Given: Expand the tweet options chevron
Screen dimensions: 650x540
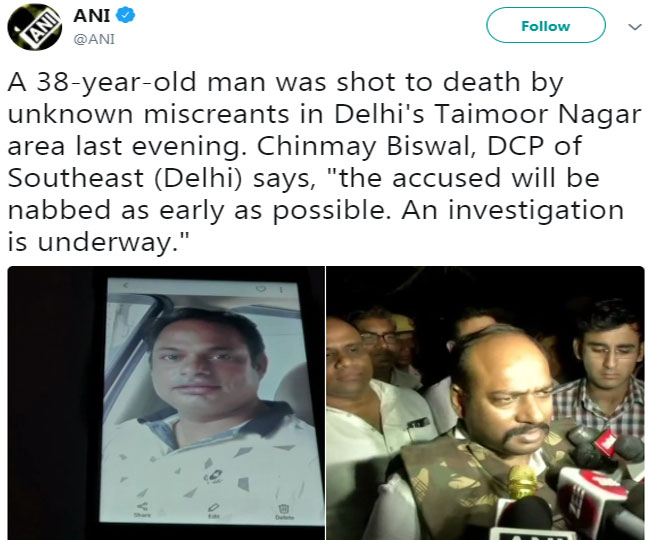Looking at the screenshot, I should tap(633, 27).
